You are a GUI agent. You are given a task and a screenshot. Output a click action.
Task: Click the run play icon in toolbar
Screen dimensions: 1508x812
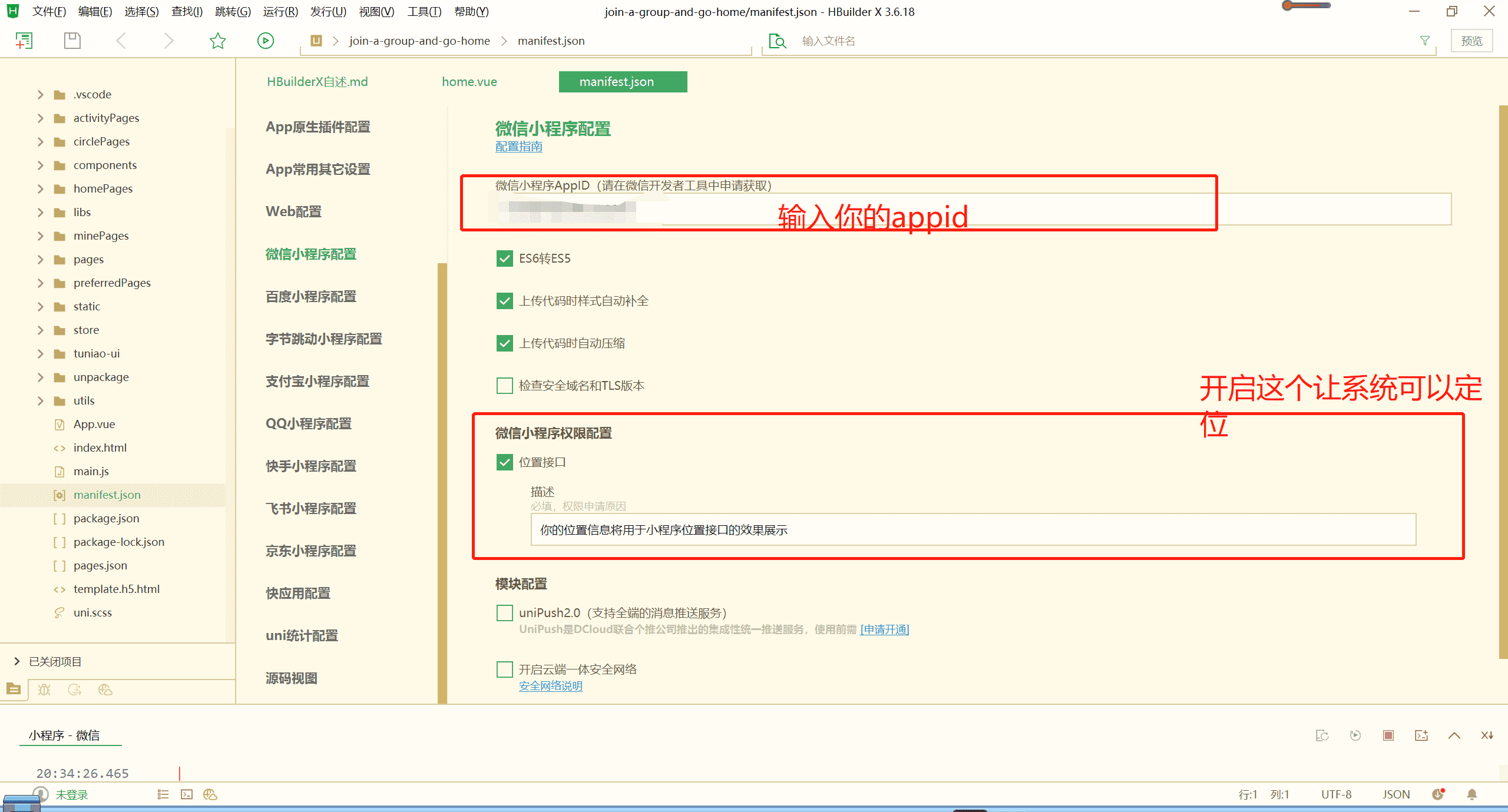(266, 41)
